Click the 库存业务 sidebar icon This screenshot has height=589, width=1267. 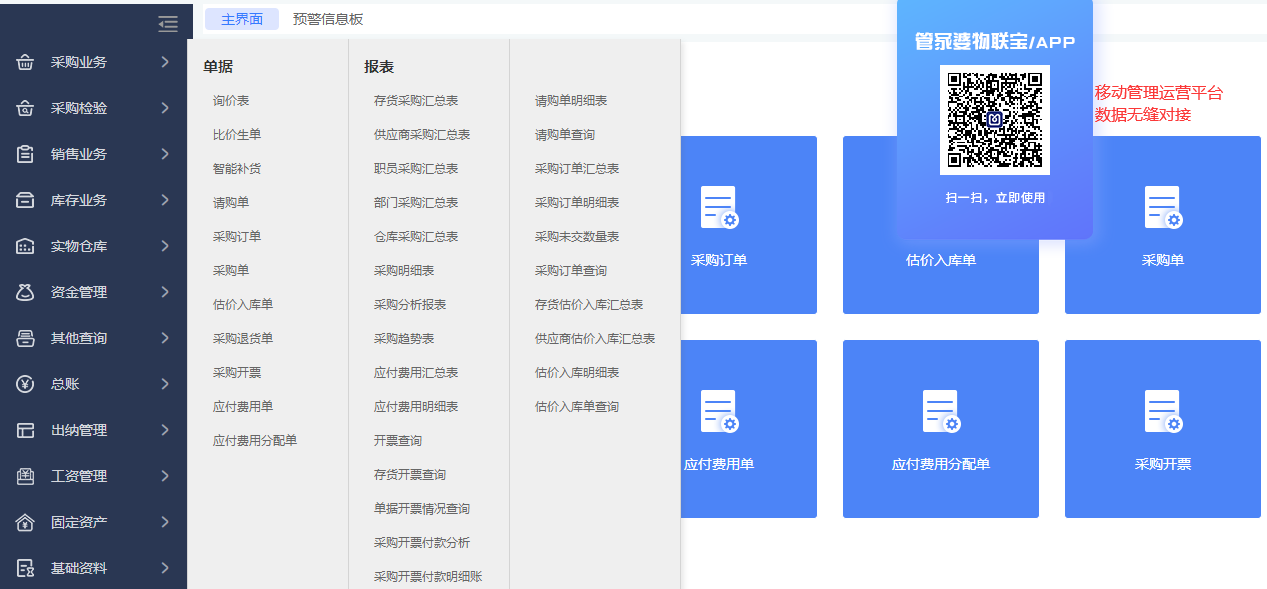point(26,200)
